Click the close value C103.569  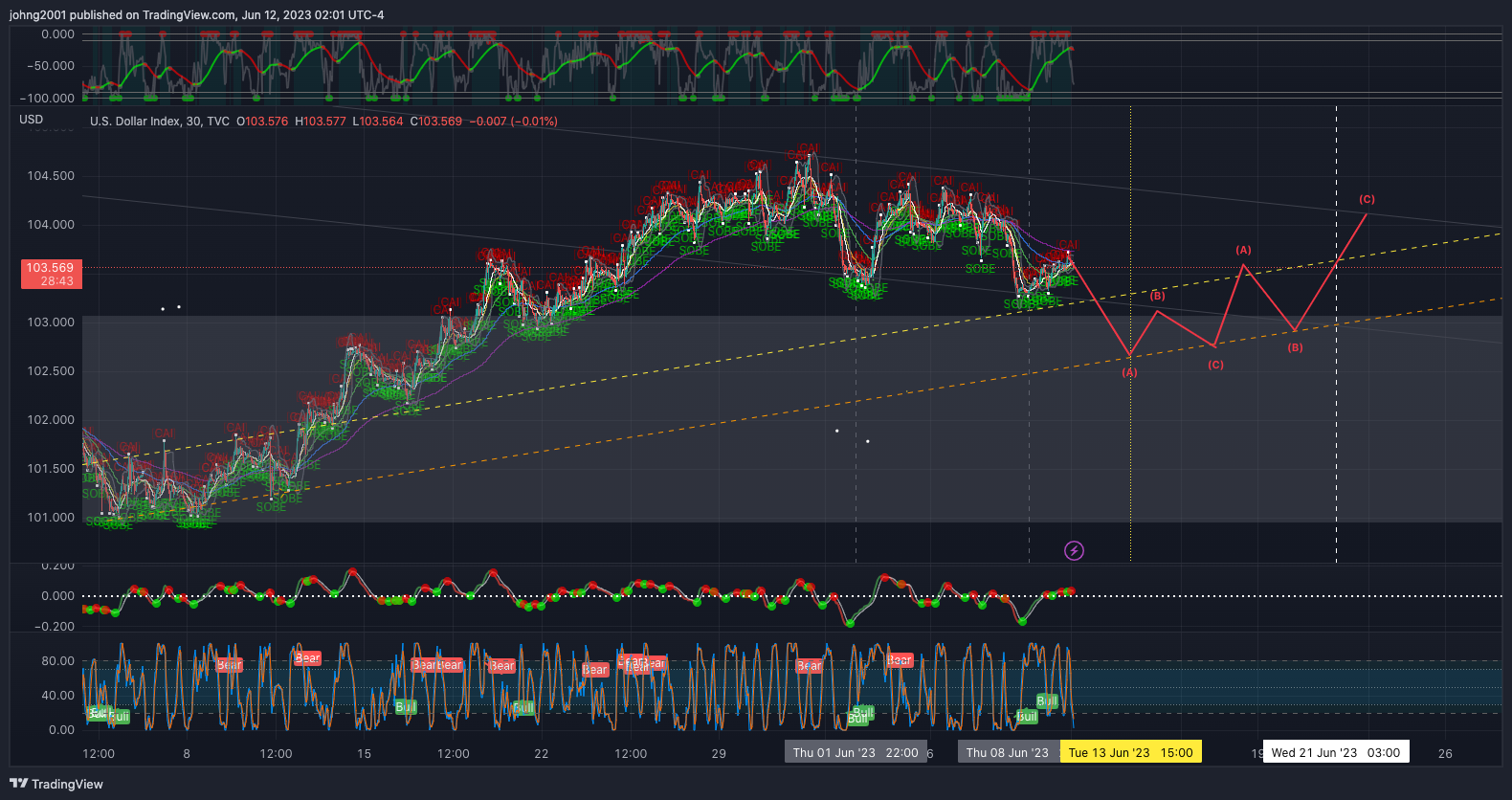(436, 122)
